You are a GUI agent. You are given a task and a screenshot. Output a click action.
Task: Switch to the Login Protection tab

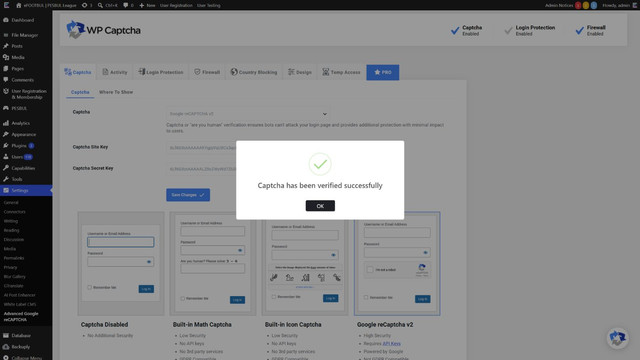161,72
